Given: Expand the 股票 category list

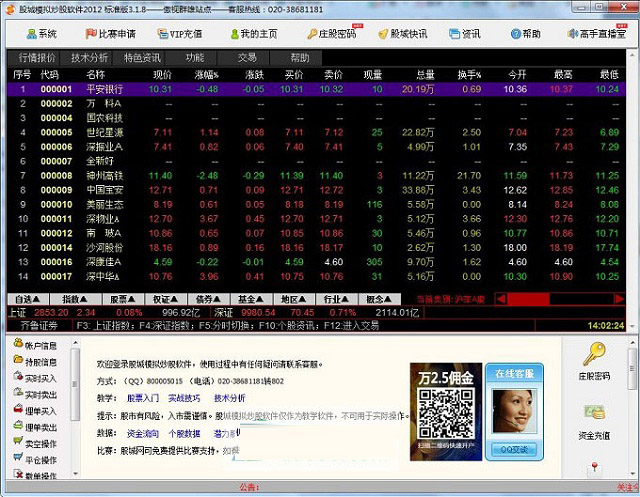Looking at the screenshot, I should pos(123,299).
